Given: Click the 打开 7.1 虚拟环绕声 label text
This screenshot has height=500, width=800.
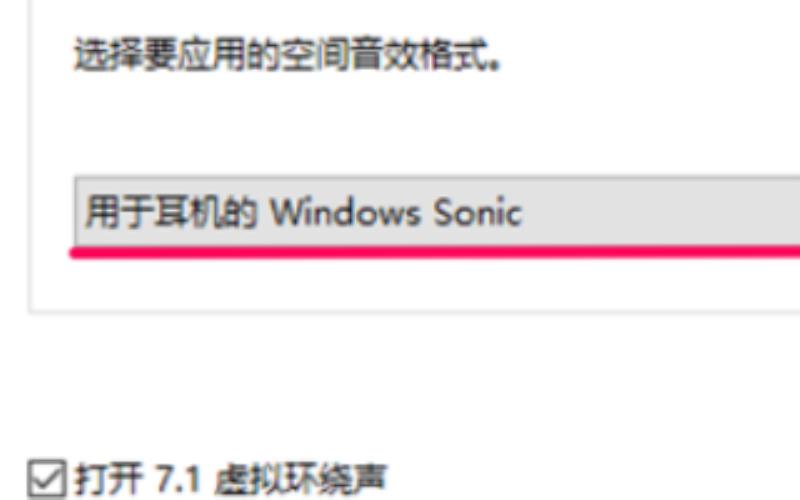Looking at the screenshot, I should tap(231, 479).
